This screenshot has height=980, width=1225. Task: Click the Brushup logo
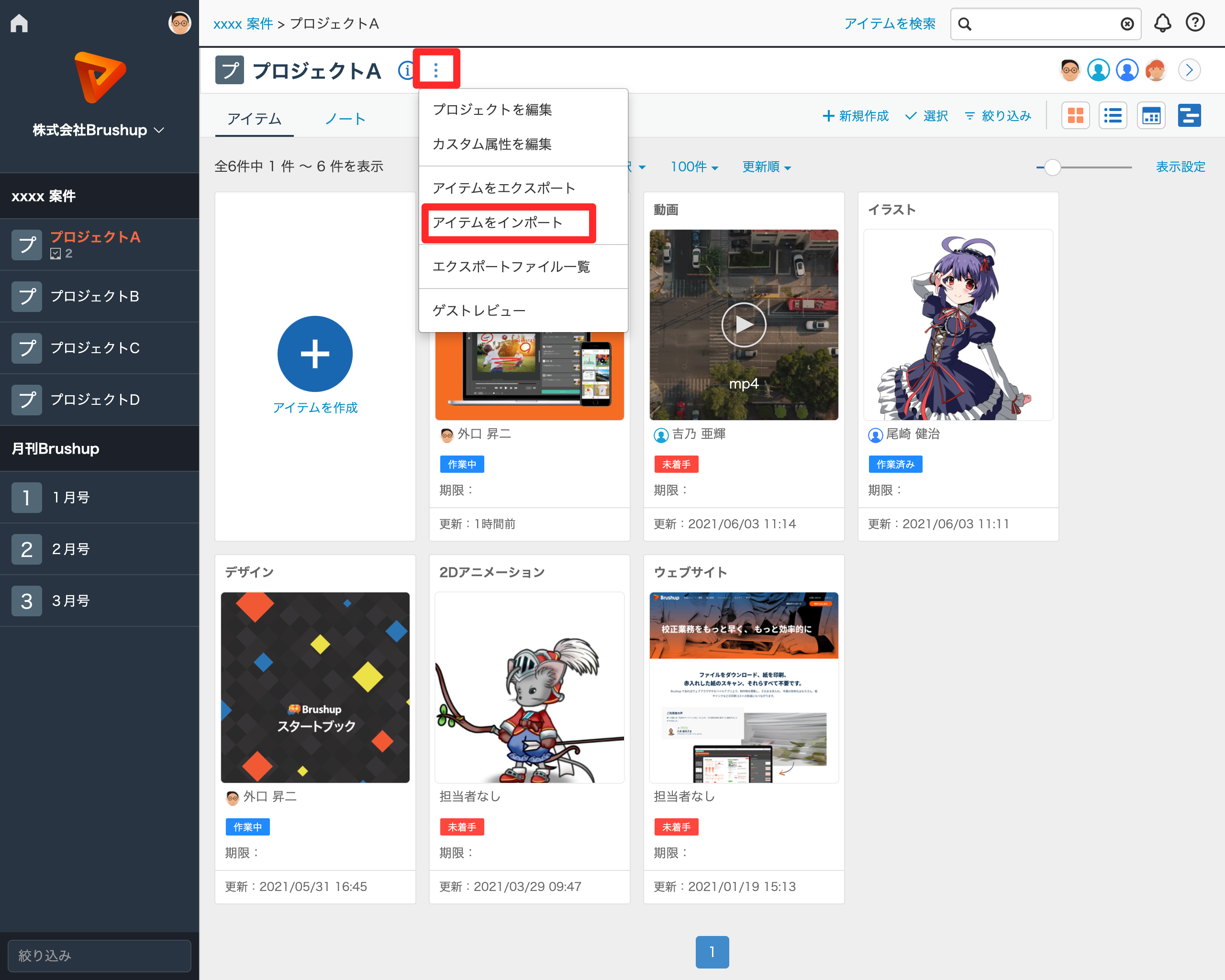click(100, 77)
